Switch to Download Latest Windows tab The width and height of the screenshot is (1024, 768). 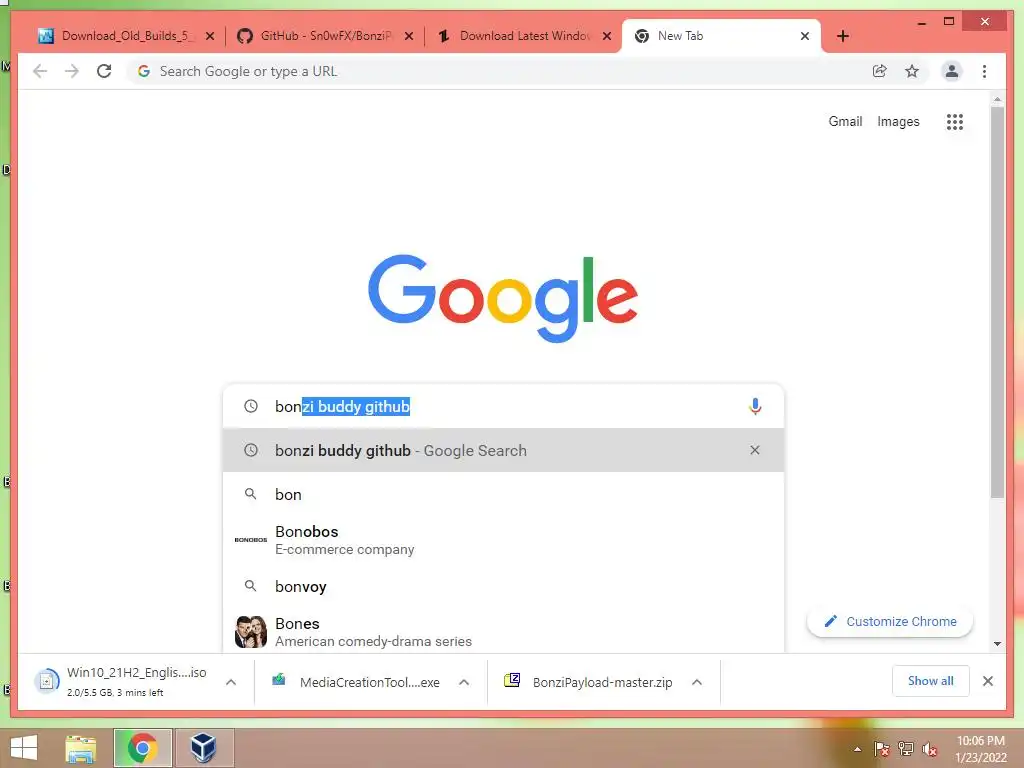coord(522,36)
